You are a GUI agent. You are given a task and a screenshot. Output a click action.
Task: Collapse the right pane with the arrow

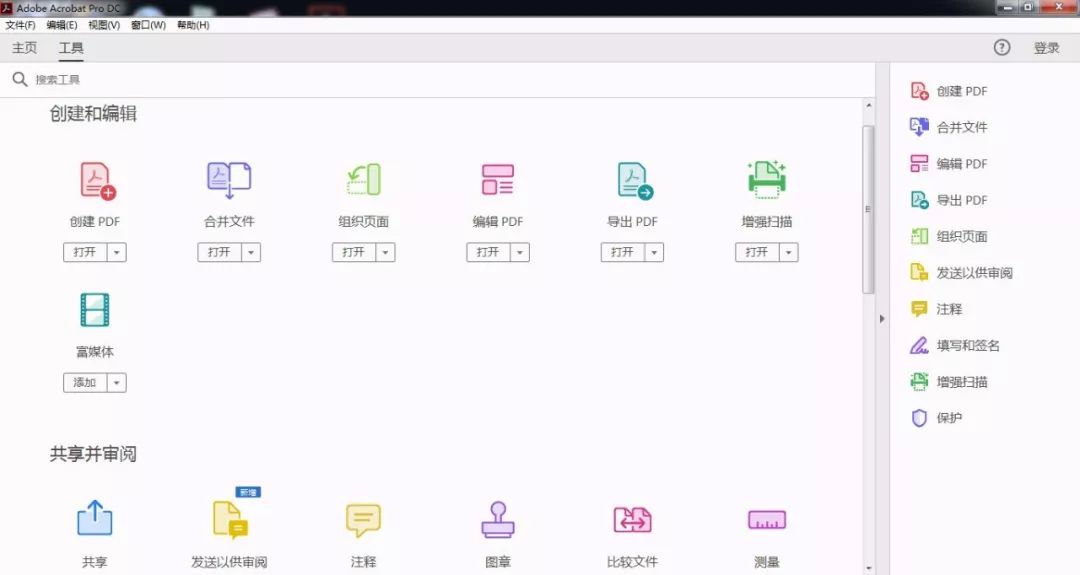[882, 319]
